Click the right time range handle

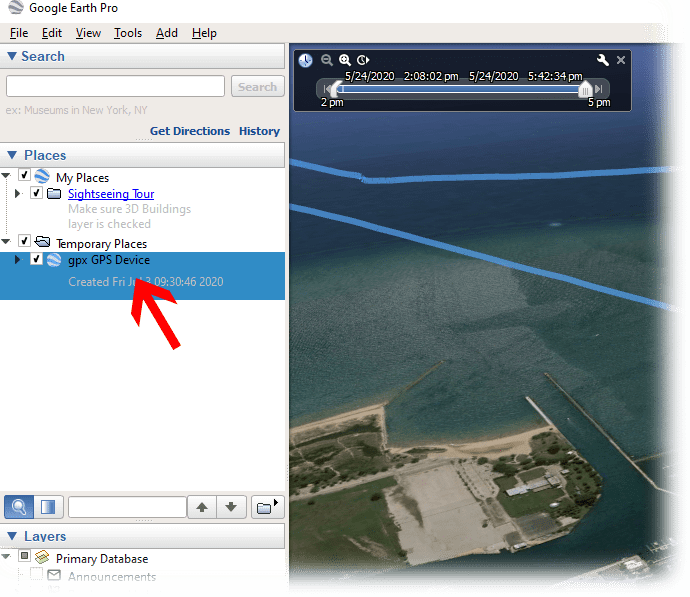pos(585,89)
